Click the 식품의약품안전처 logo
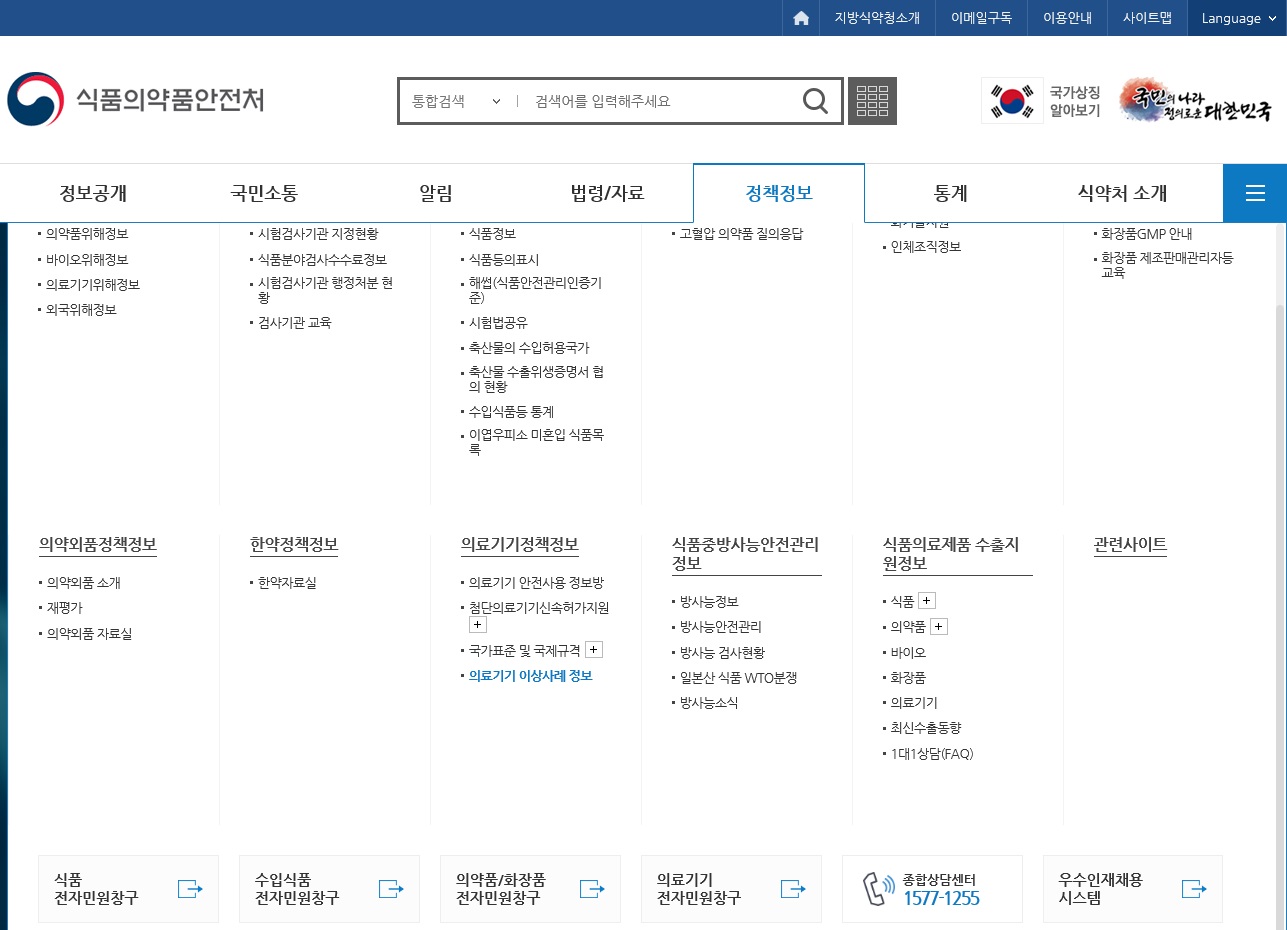The height and width of the screenshot is (930, 1287). tap(136, 100)
